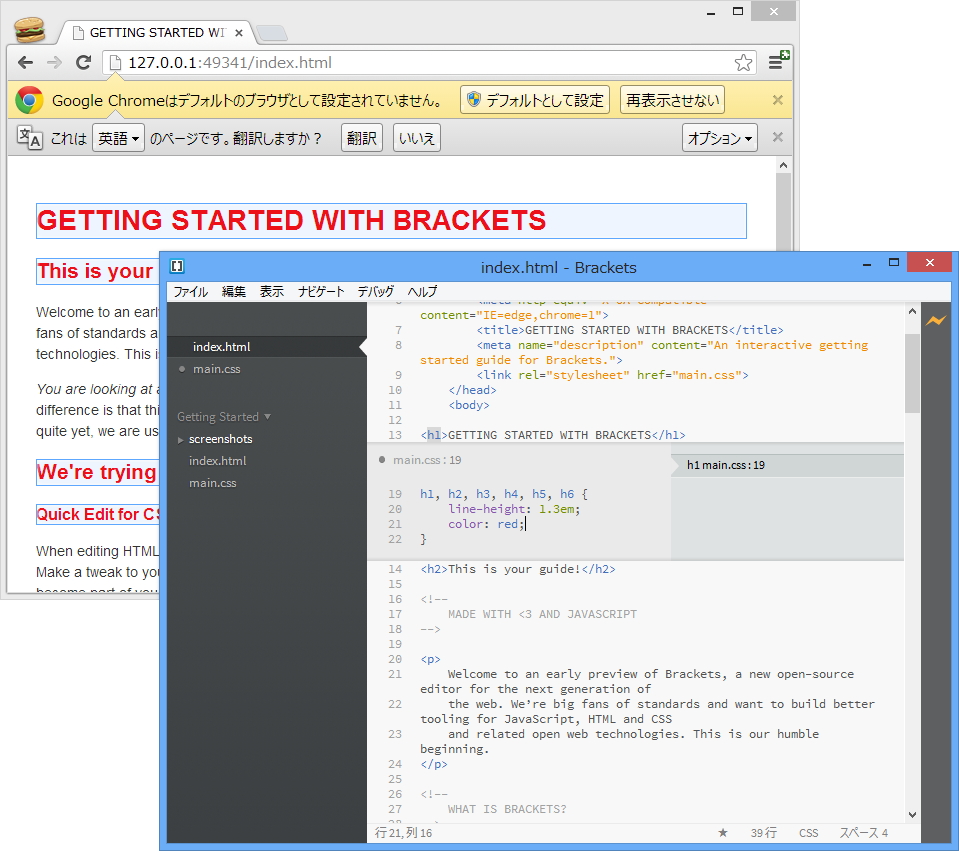This screenshot has width=959, height=851.
Task: Click the page icon in the address bar
Action: coord(115,62)
